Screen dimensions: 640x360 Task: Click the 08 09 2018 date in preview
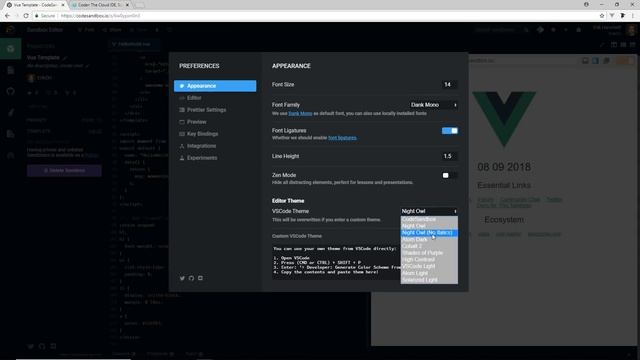click(x=504, y=167)
